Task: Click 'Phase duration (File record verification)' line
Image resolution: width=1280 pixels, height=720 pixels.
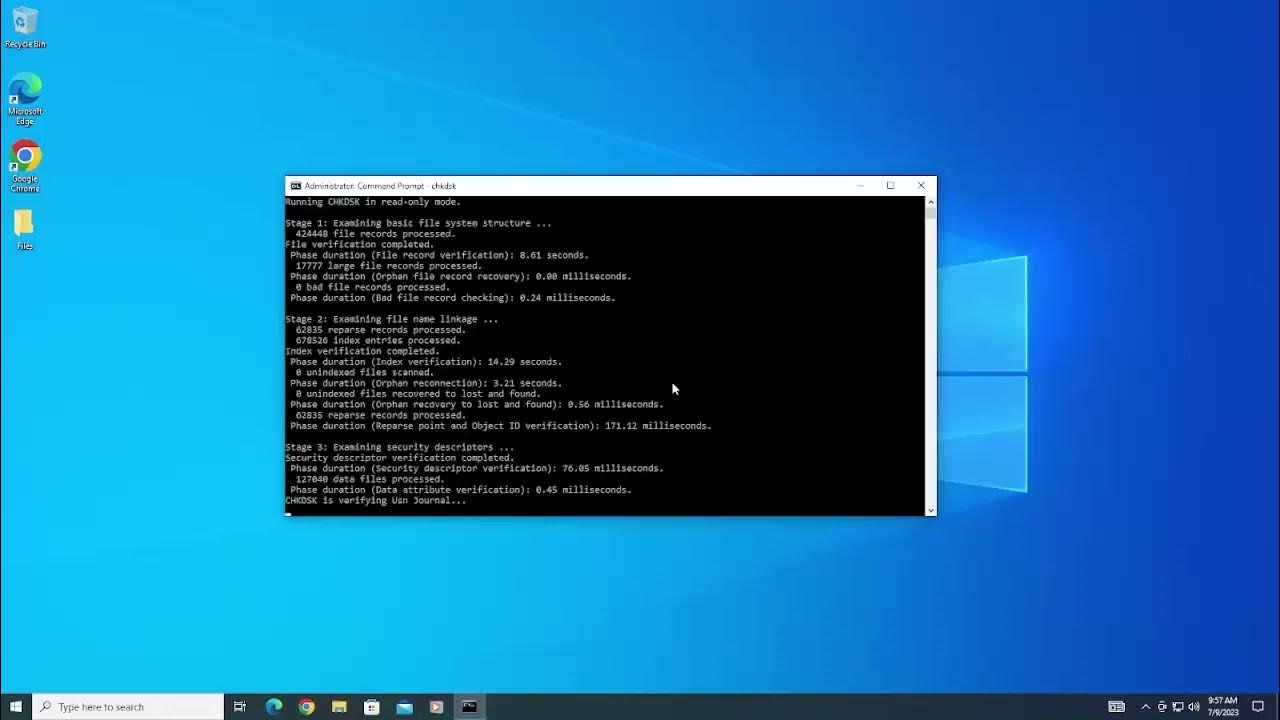Action: click(x=440, y=255)
